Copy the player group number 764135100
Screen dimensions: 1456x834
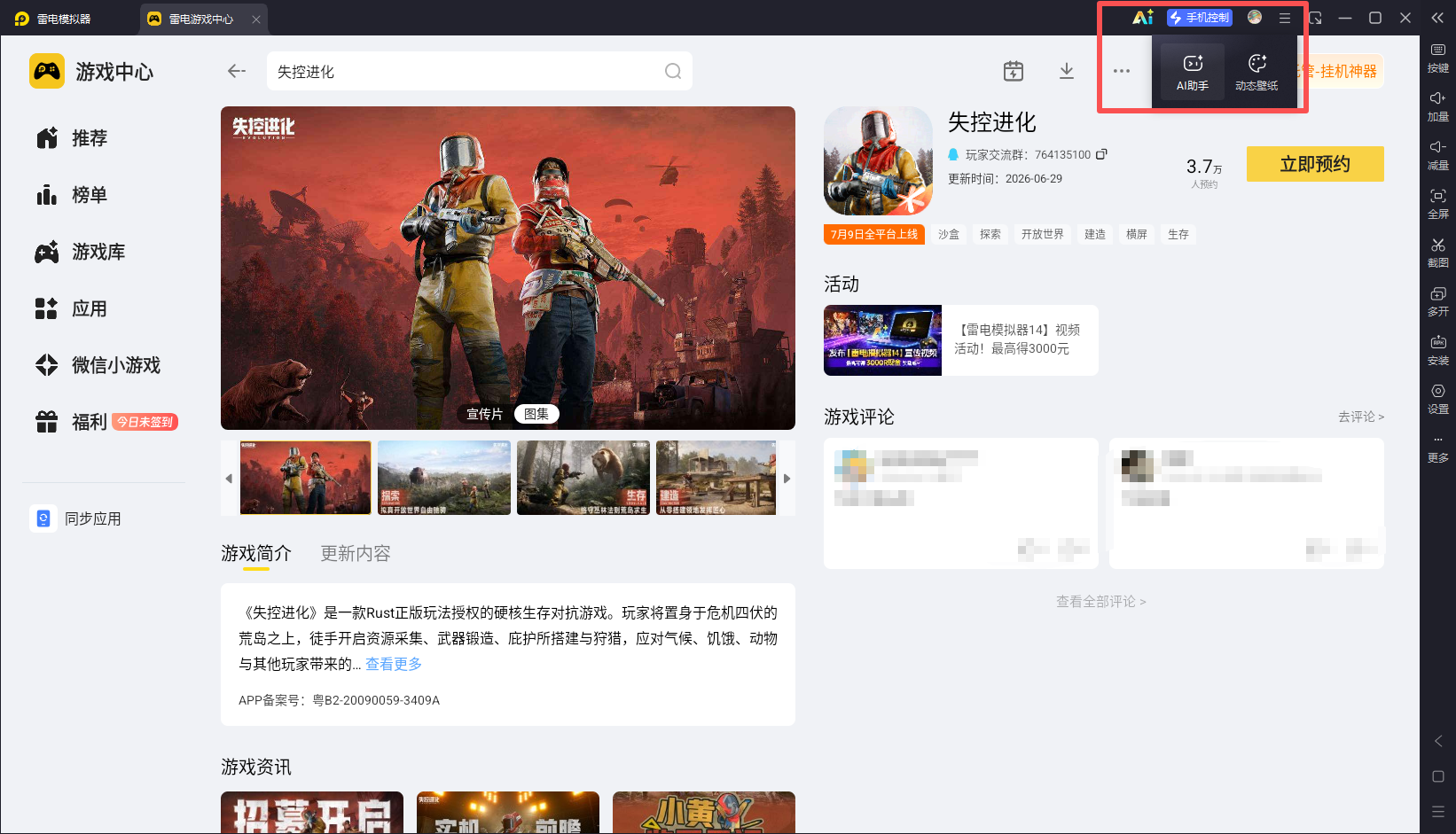[x=1101, y=154]
